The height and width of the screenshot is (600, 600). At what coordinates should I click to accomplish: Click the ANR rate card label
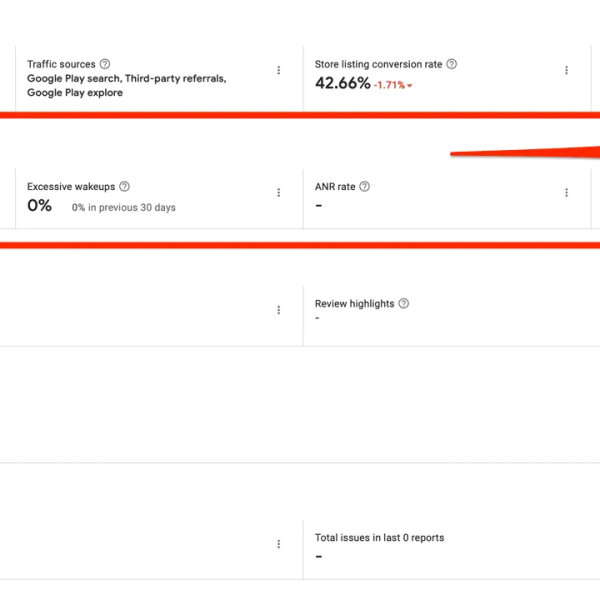[335, 187]
